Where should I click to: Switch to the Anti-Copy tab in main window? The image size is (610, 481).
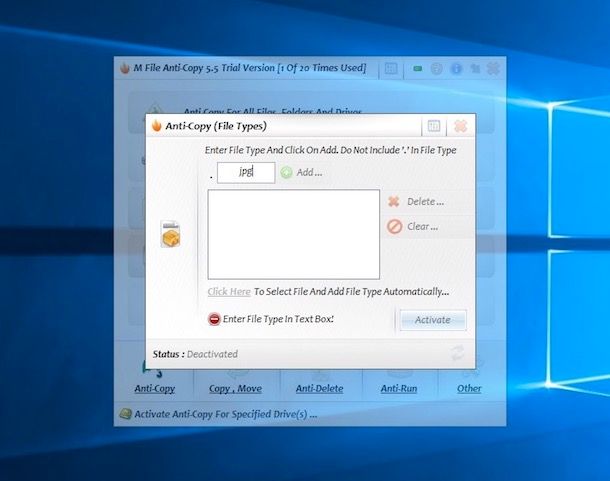154,388
